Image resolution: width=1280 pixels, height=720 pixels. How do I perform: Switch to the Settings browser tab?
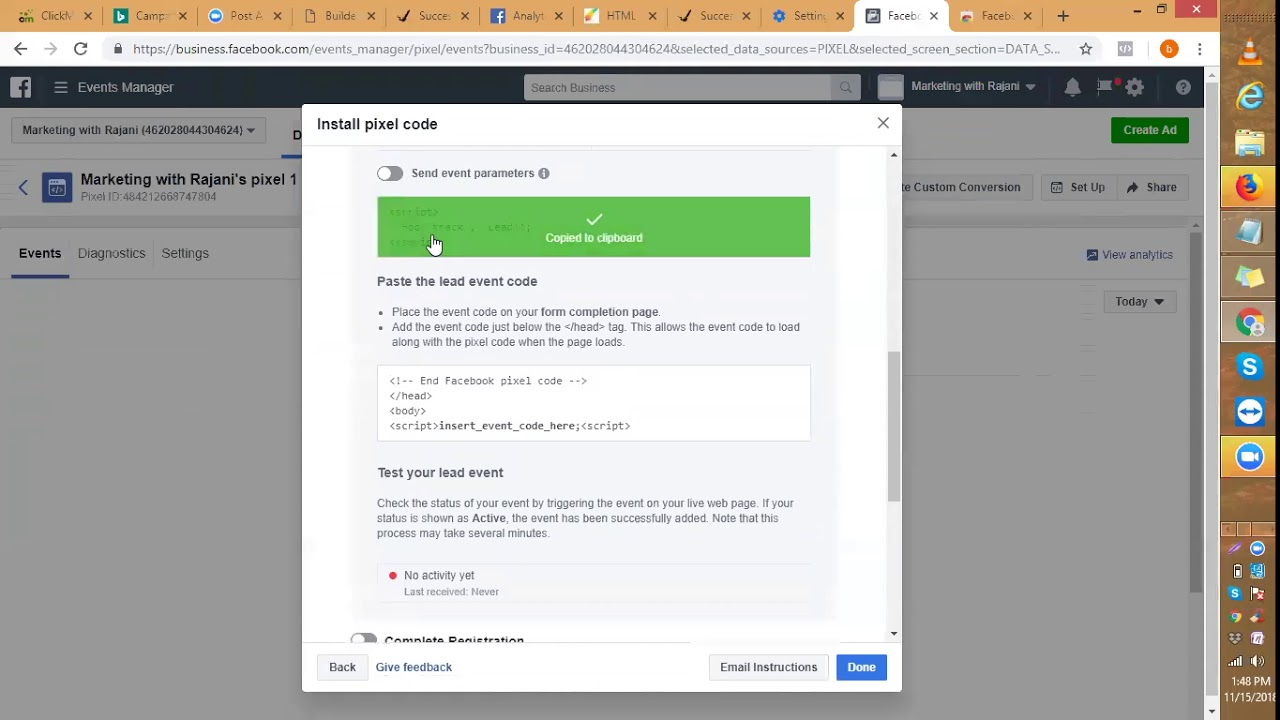click(x=808, y=16)
